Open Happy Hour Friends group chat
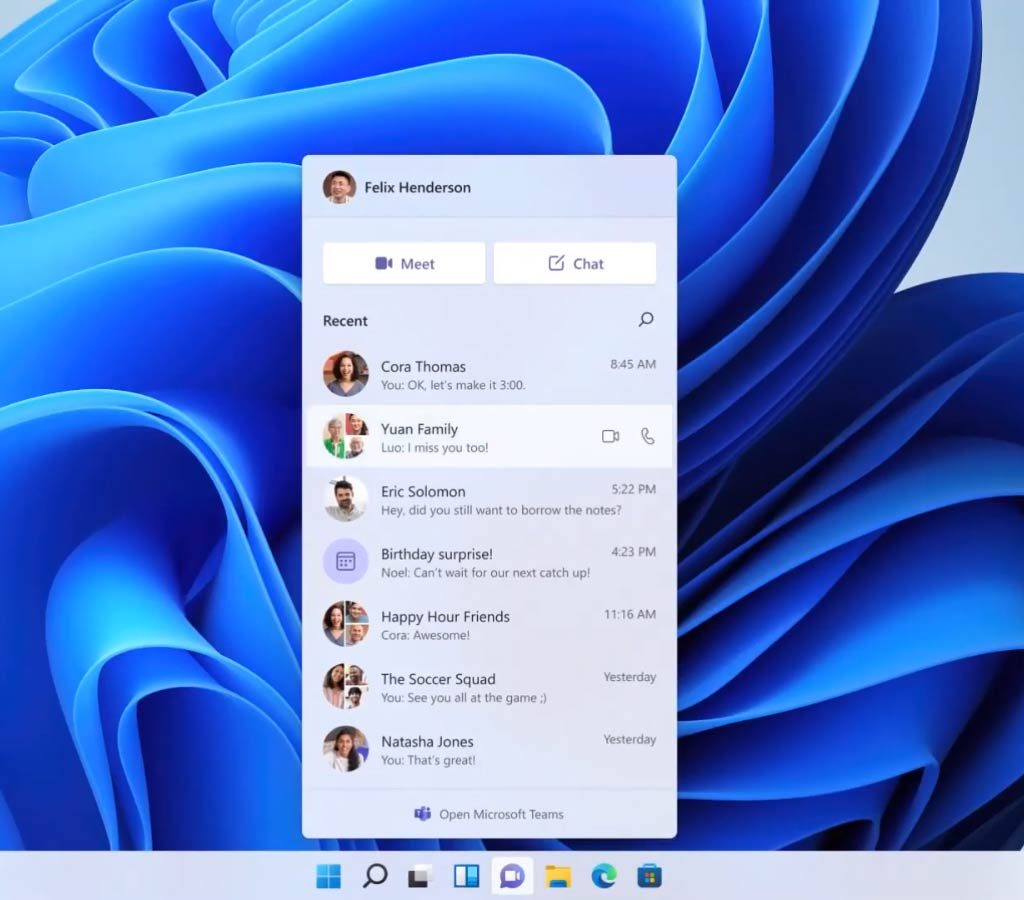 click(489, 624)
